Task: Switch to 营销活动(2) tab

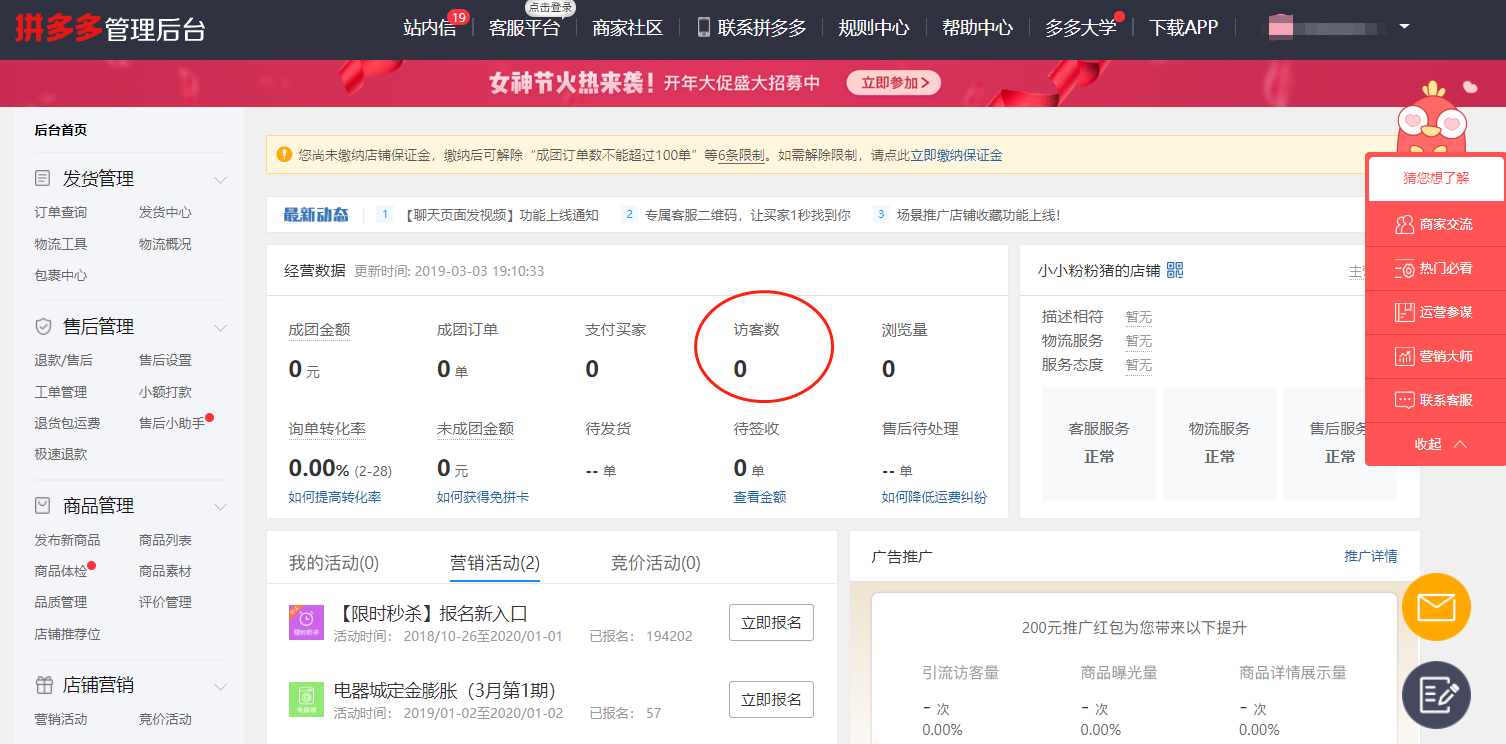Action: coord(495,563)
